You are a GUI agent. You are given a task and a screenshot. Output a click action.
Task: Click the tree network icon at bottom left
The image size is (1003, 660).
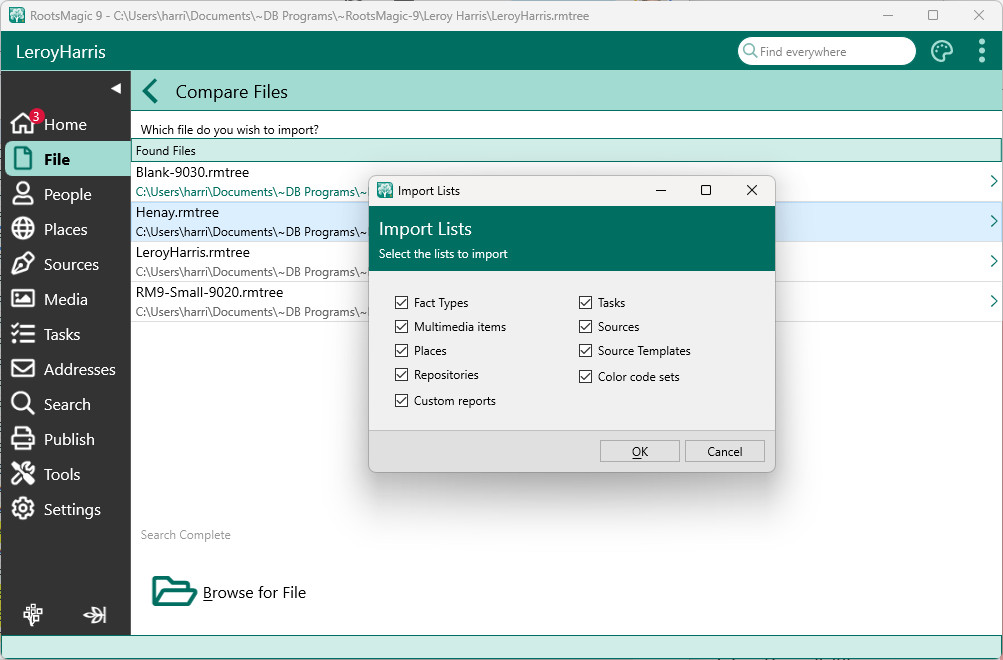33,615
